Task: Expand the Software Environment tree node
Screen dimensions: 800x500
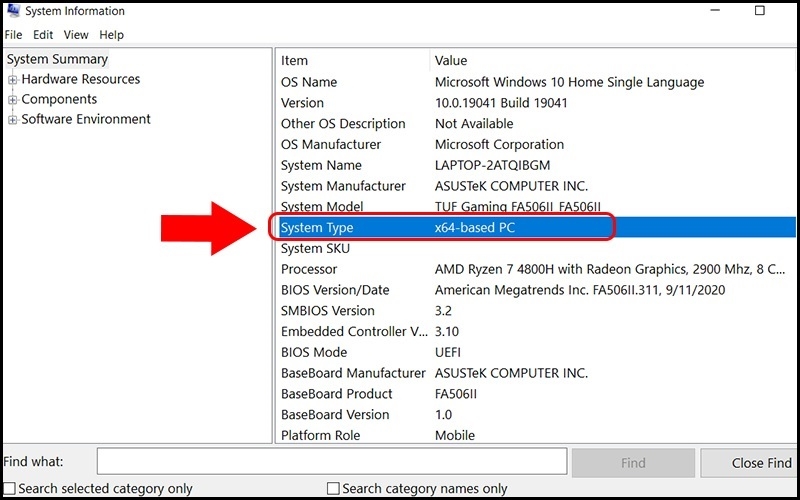Action: [x=13, y=120]
